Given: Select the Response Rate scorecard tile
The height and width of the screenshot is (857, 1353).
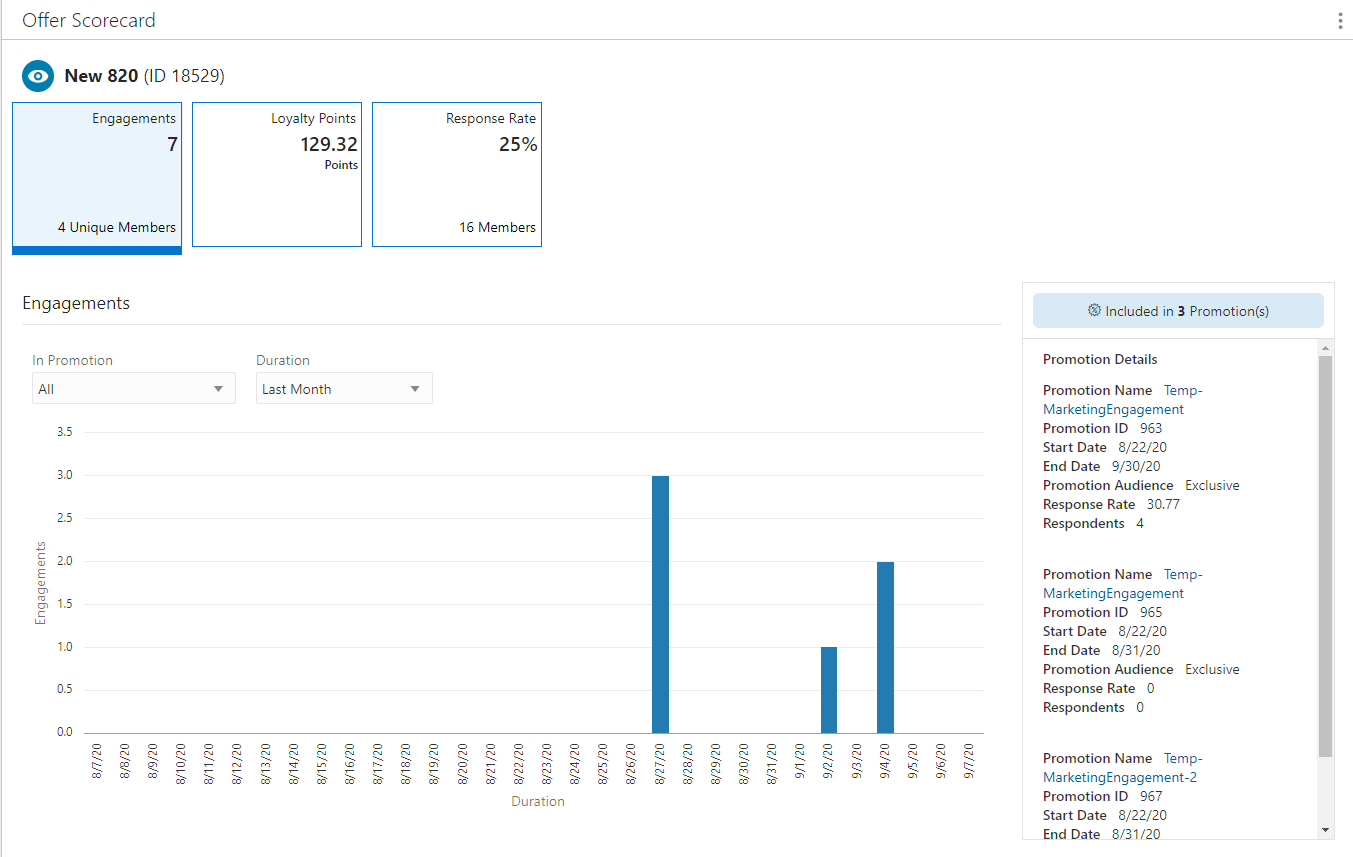Looking at the screenshot, I should [x=457, y=175].
